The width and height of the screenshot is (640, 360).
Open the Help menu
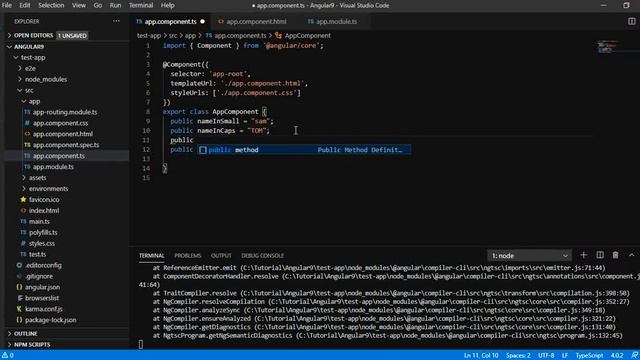tap(167, 5)
